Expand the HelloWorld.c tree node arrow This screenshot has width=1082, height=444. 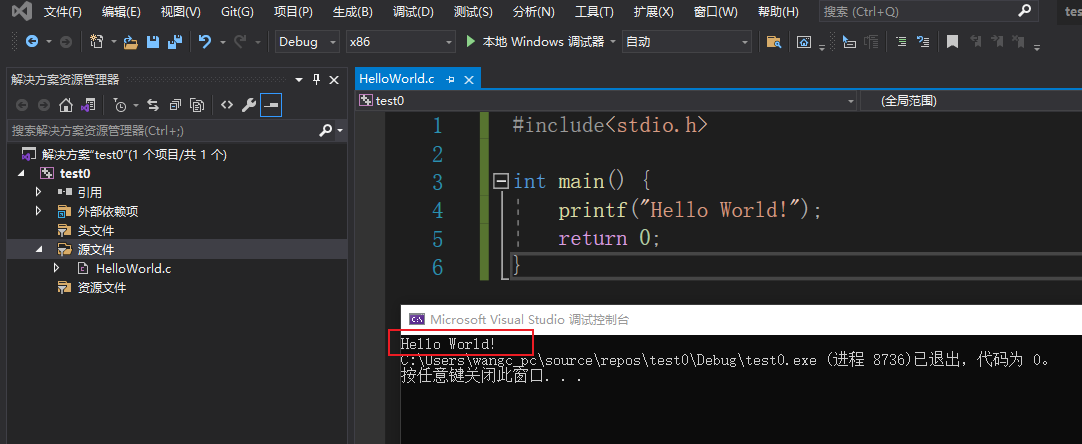click(57, 268)
